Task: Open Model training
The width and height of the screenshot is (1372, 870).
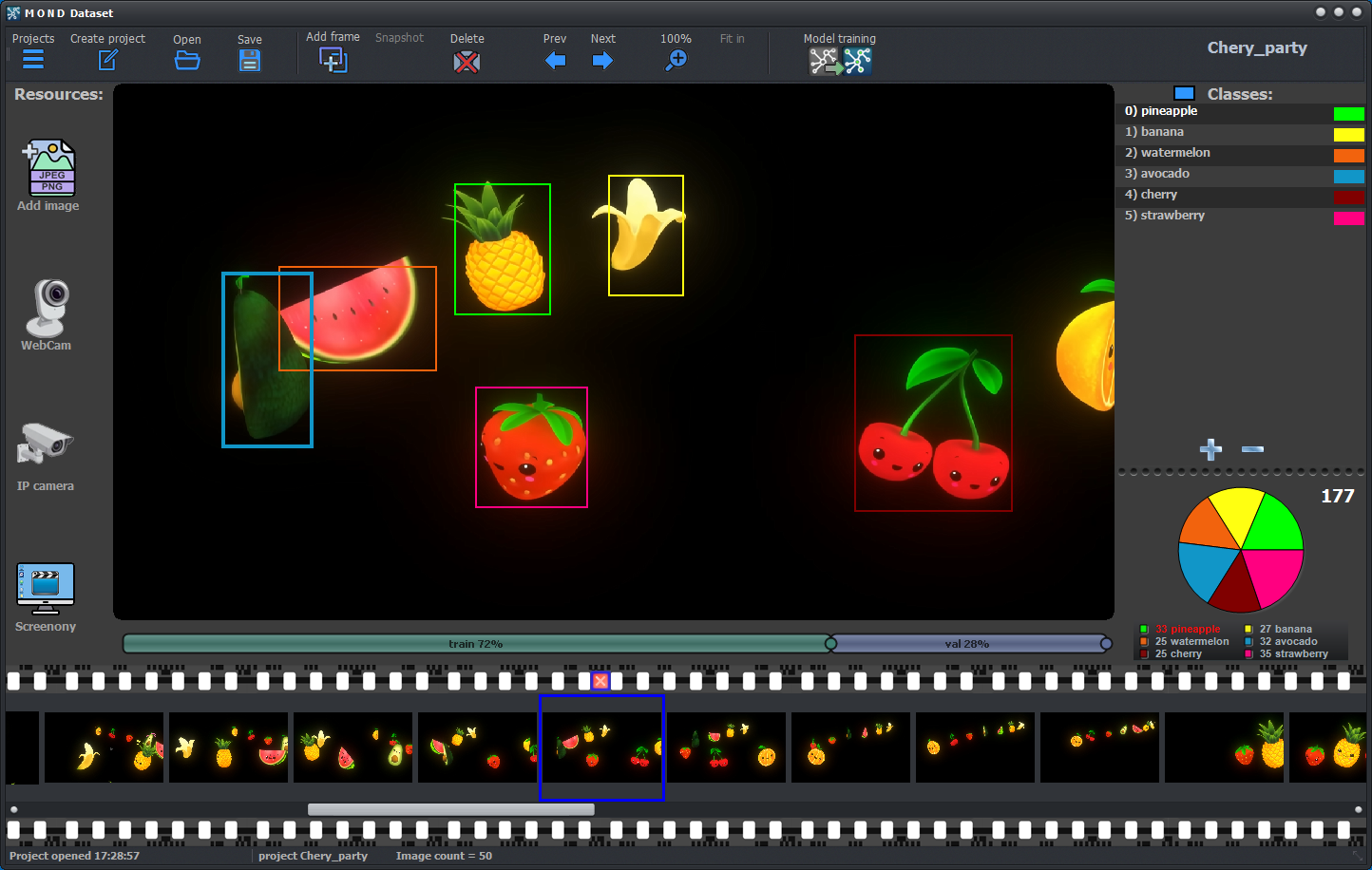Action: [x=840, y=61]
